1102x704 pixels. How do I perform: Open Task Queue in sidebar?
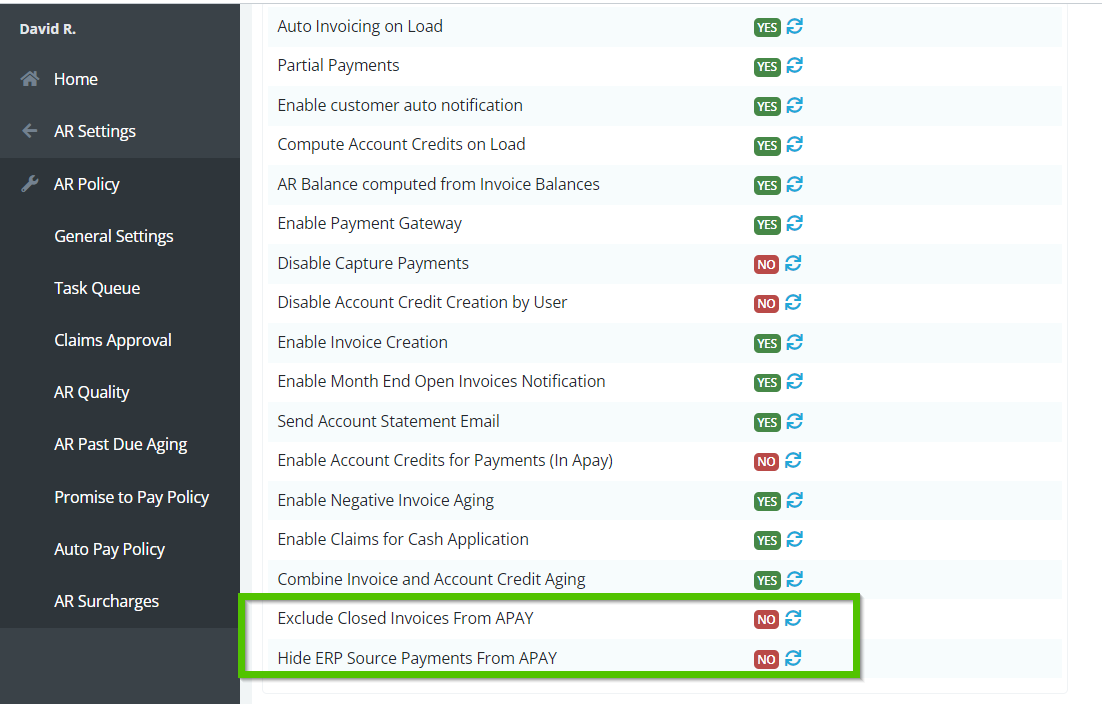point(97,288)
